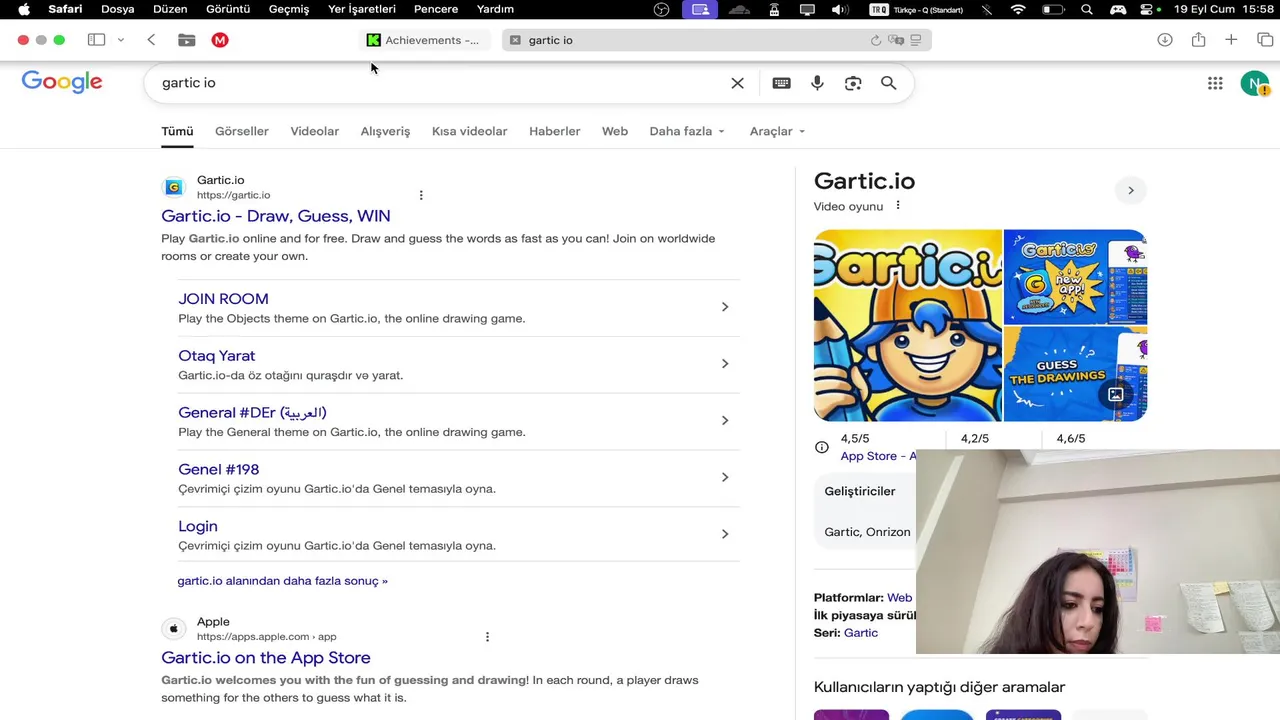Reload page via the address bar refresh icon
1280x720 pixels.
pos(876,40)
